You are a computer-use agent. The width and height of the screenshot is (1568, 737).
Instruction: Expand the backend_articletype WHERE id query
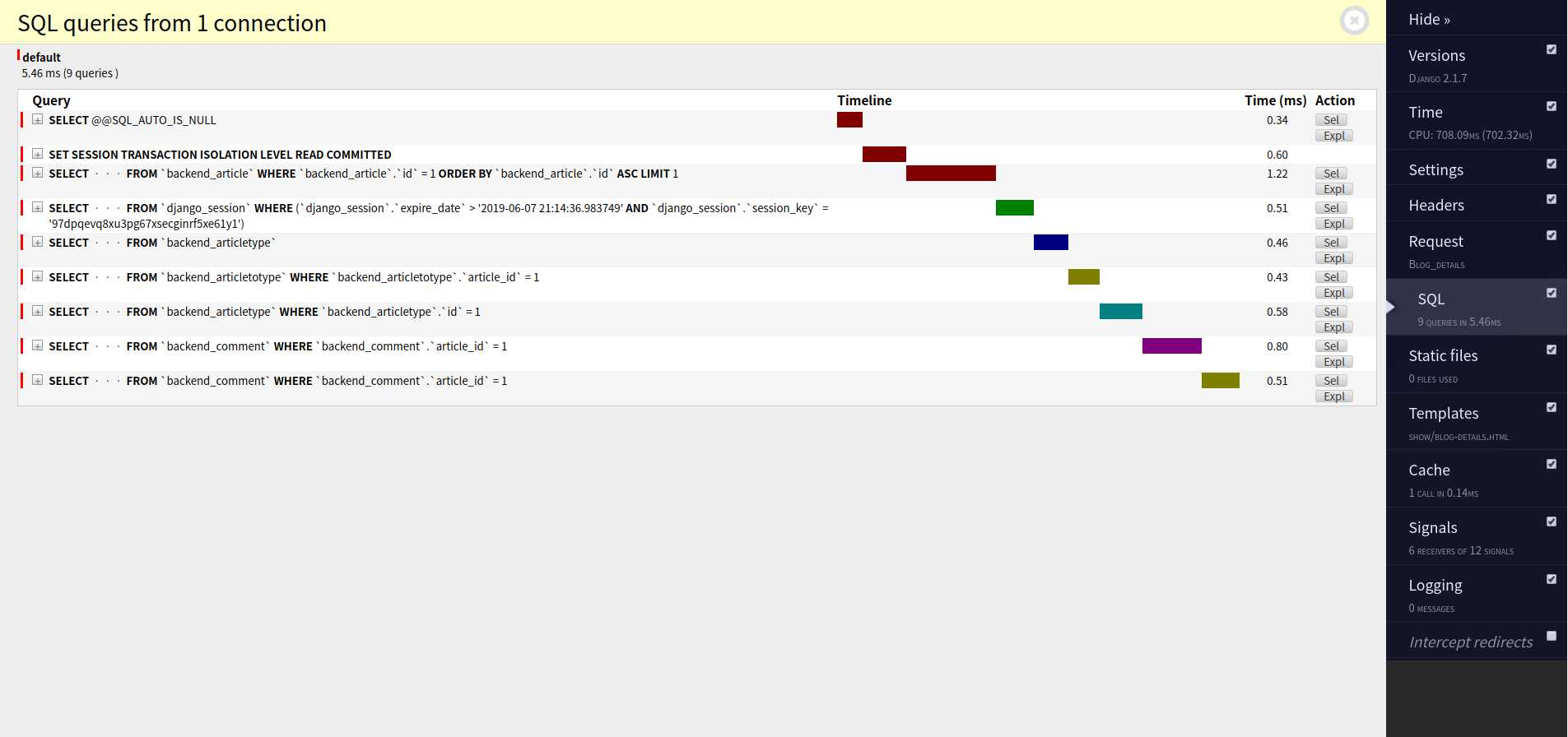[37, 311]
